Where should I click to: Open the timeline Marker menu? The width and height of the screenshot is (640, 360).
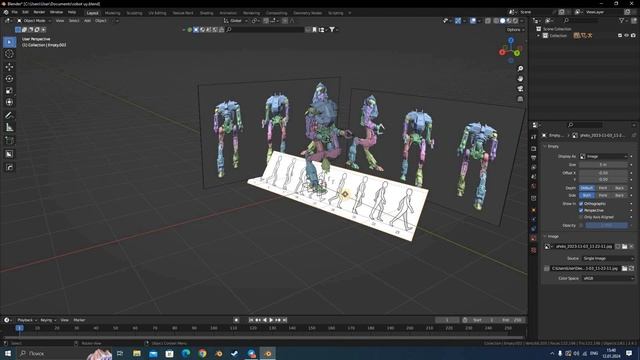click(x=79, y=320)
